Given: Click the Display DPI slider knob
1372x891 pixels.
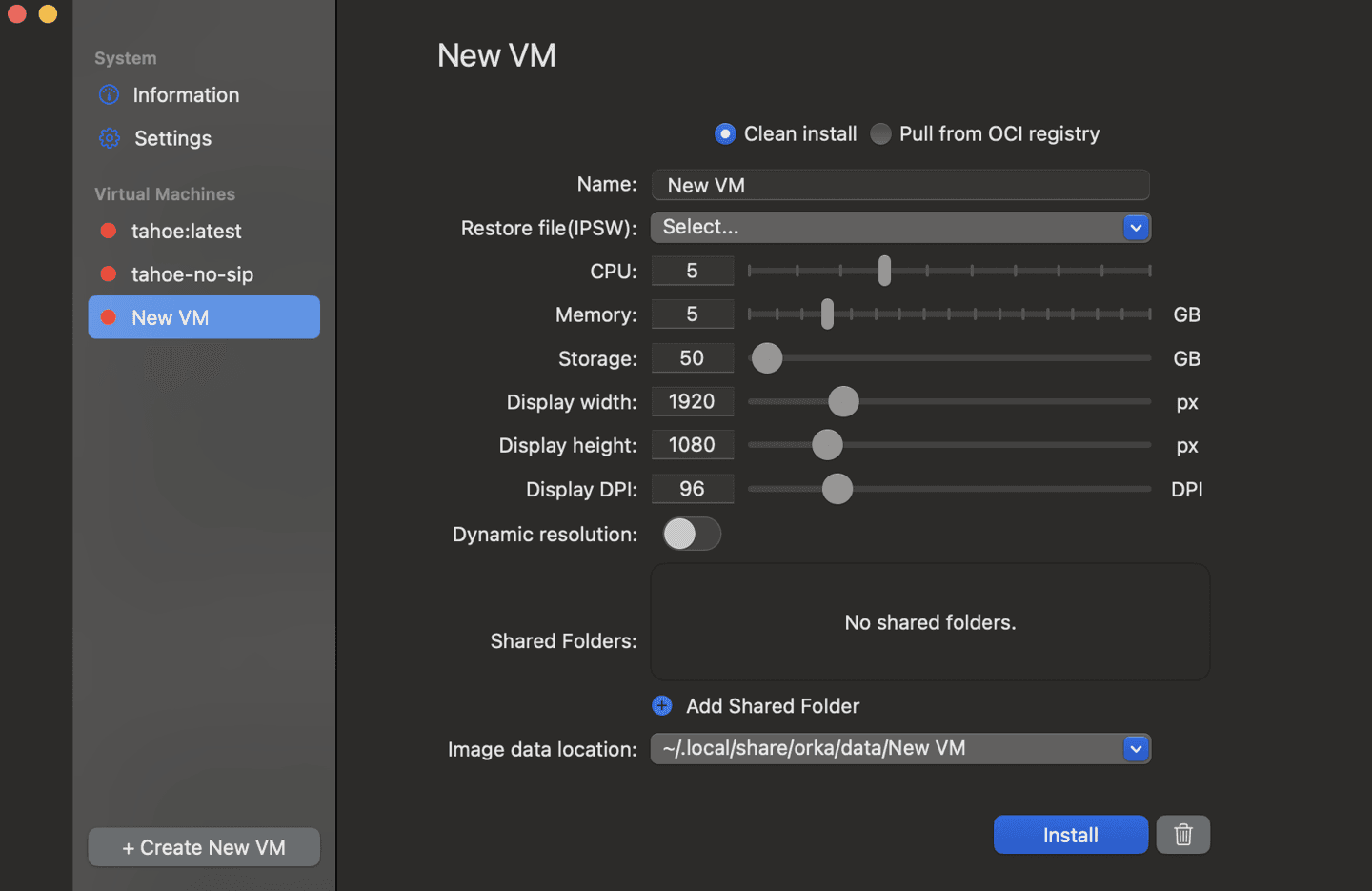Looking at the screenshot, I should click(x=837, y=489).
